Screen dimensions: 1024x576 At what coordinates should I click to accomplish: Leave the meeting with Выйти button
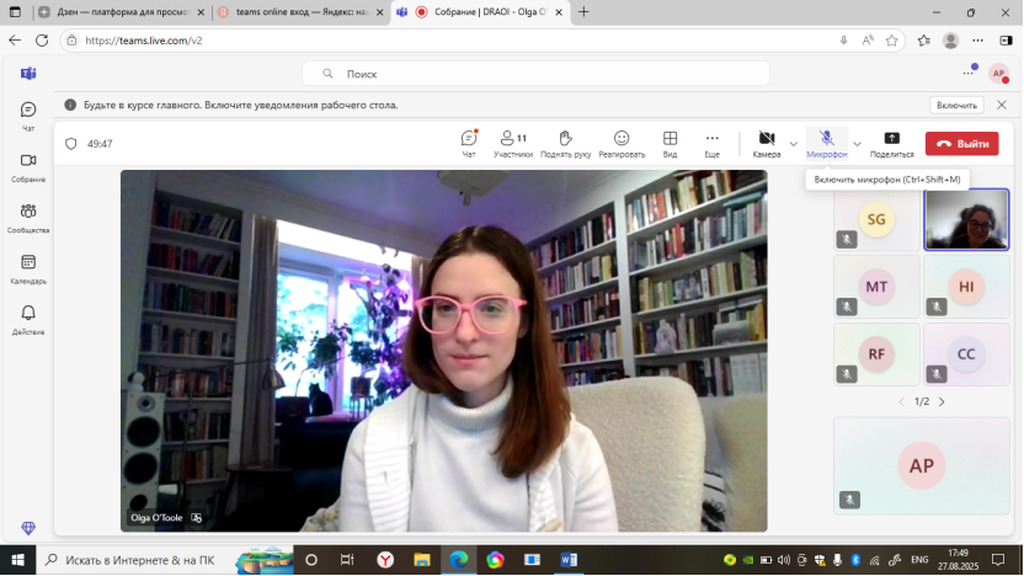(x=961, y=143)
